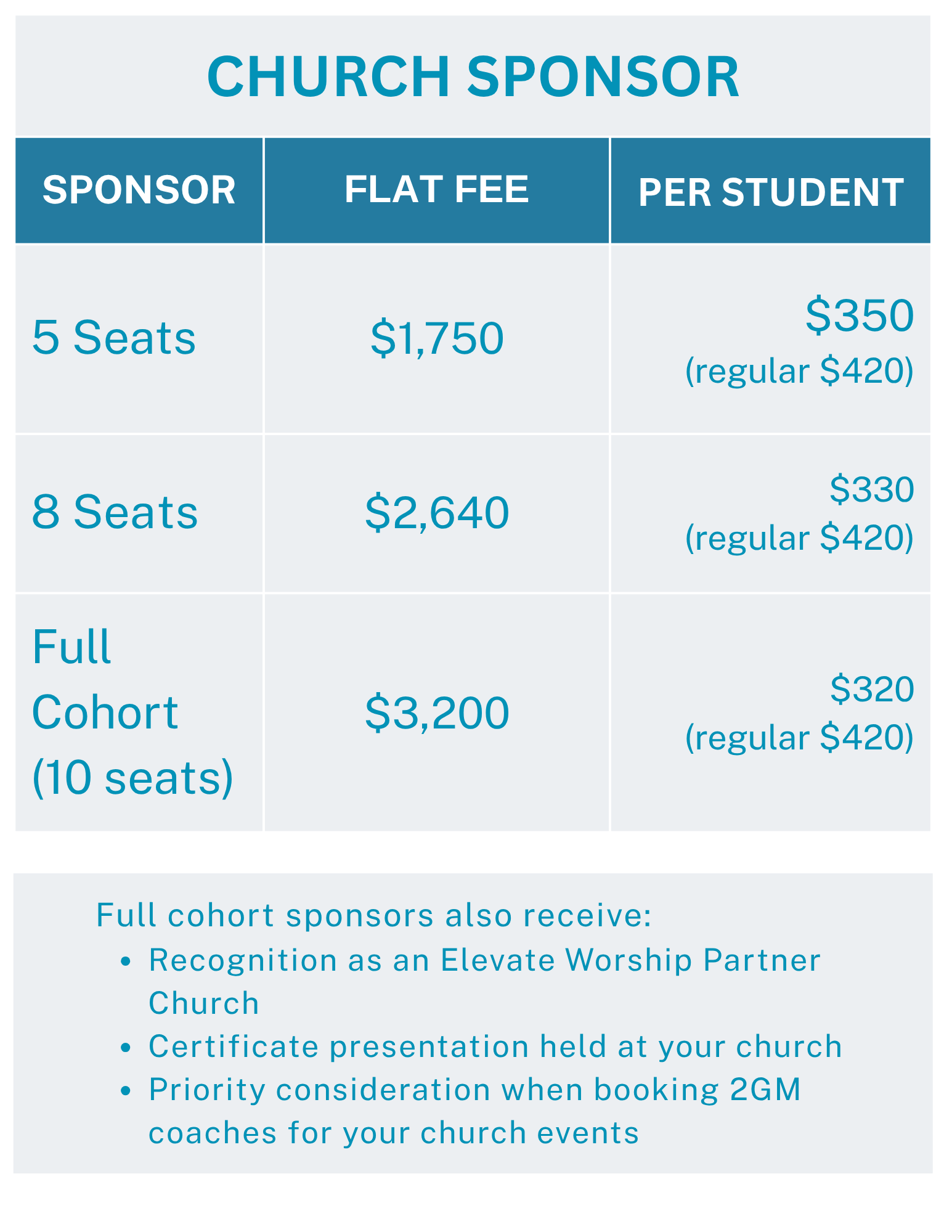Click the CHURCH SPONSOR title
This screenshot has height=1232, width=952.
(x=473, y=77)
